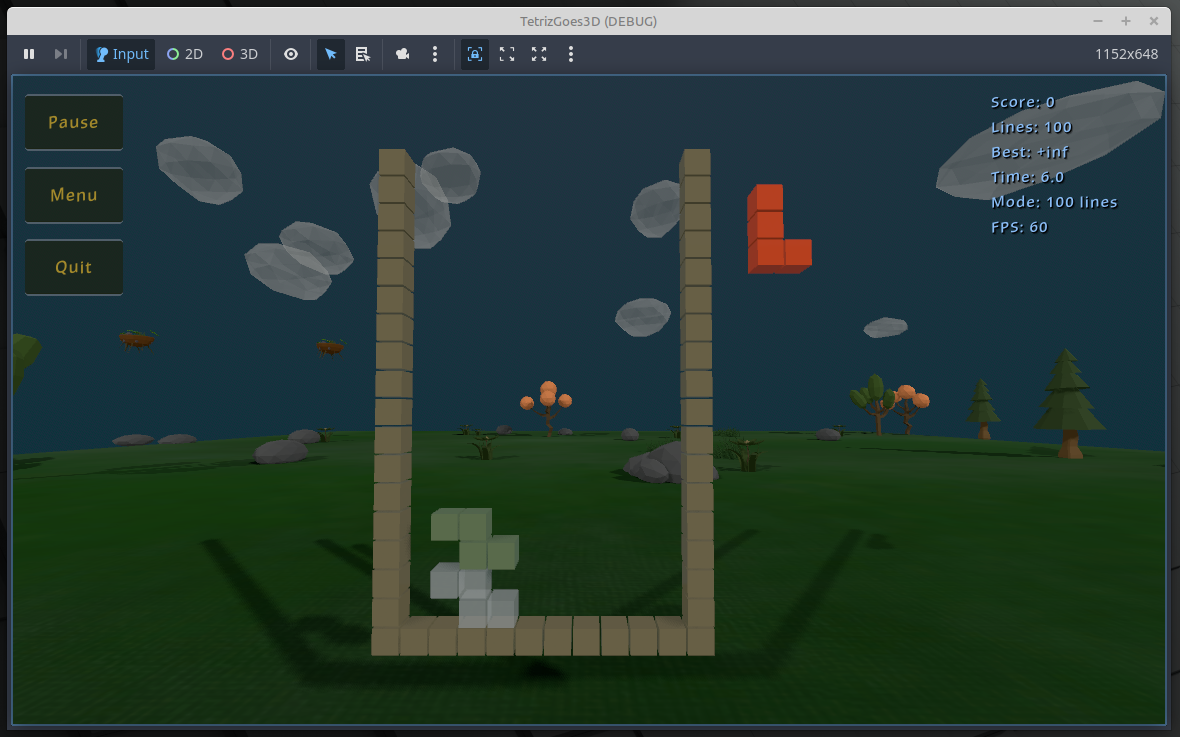Click the Time: 6.0 label
The image size is (1180, 737).
(x=1027, y=177)
